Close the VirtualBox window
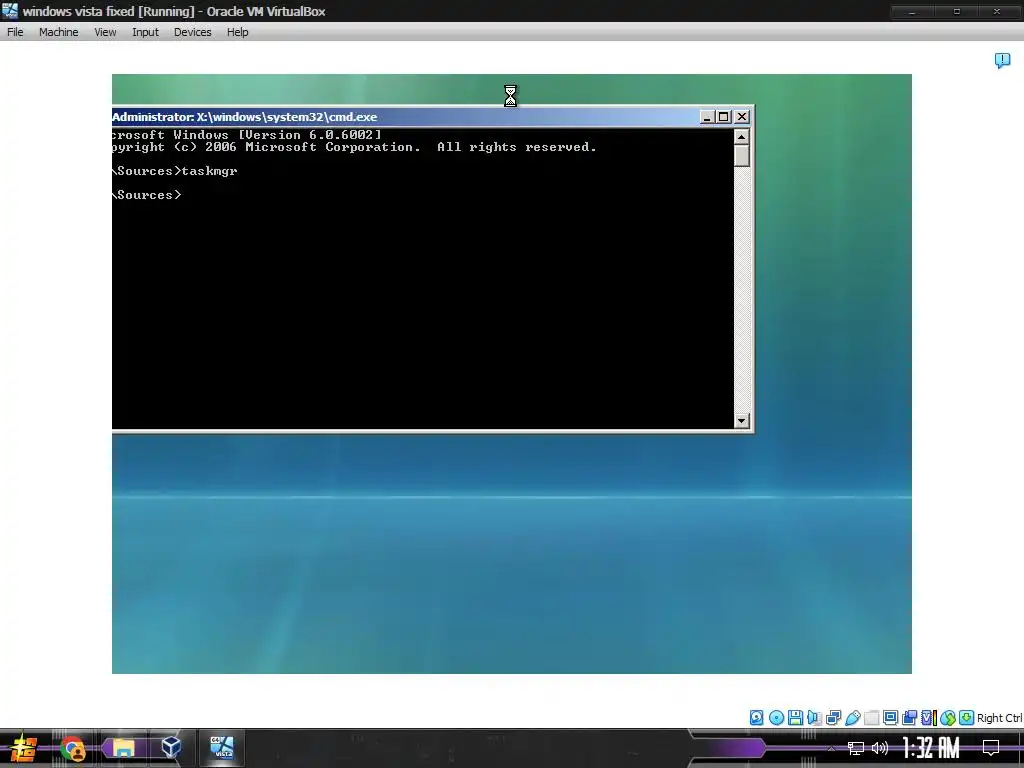1024x768 pixels. point(997,12)
